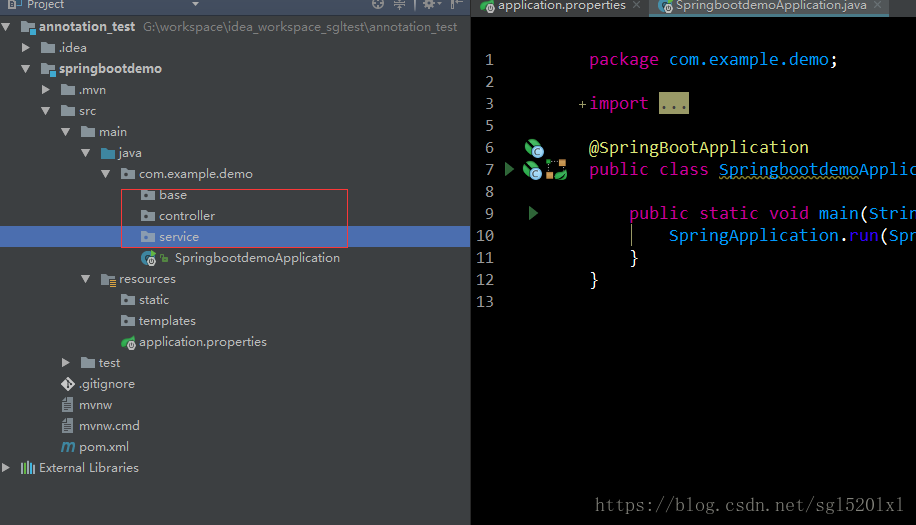Click the package com.example.demo statement

(x=713, y=60)
